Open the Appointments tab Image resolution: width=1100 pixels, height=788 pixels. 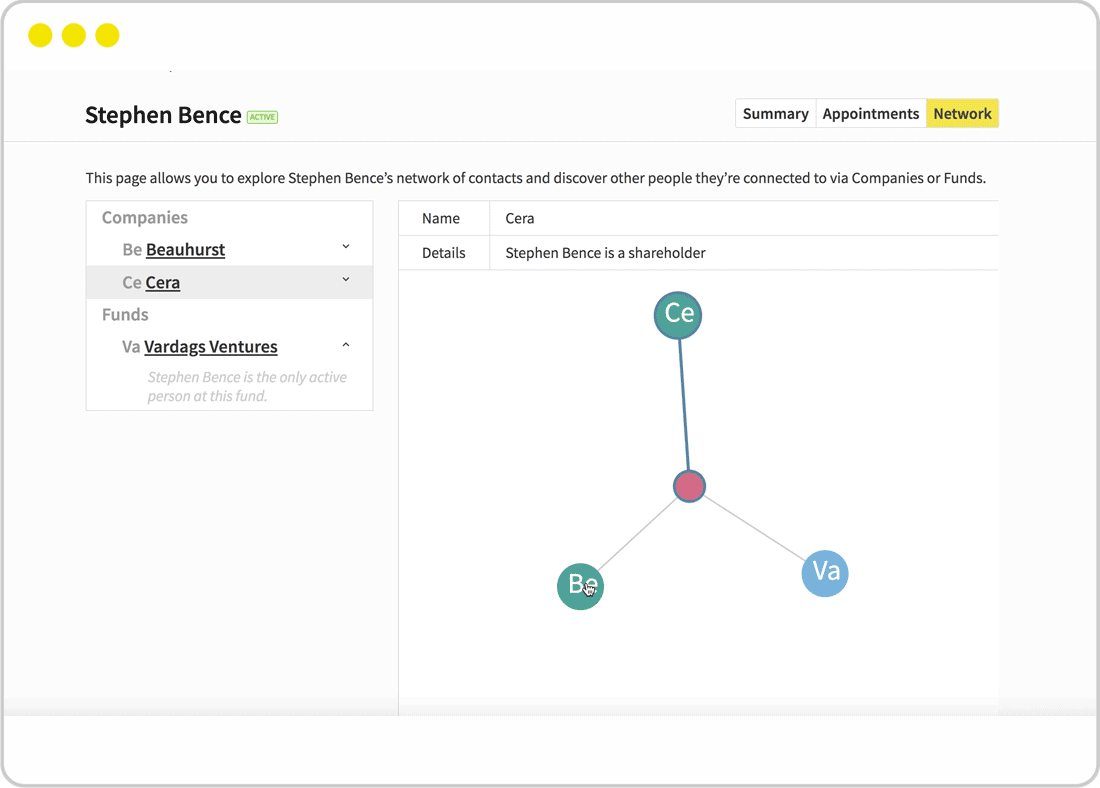click(871, 114)
